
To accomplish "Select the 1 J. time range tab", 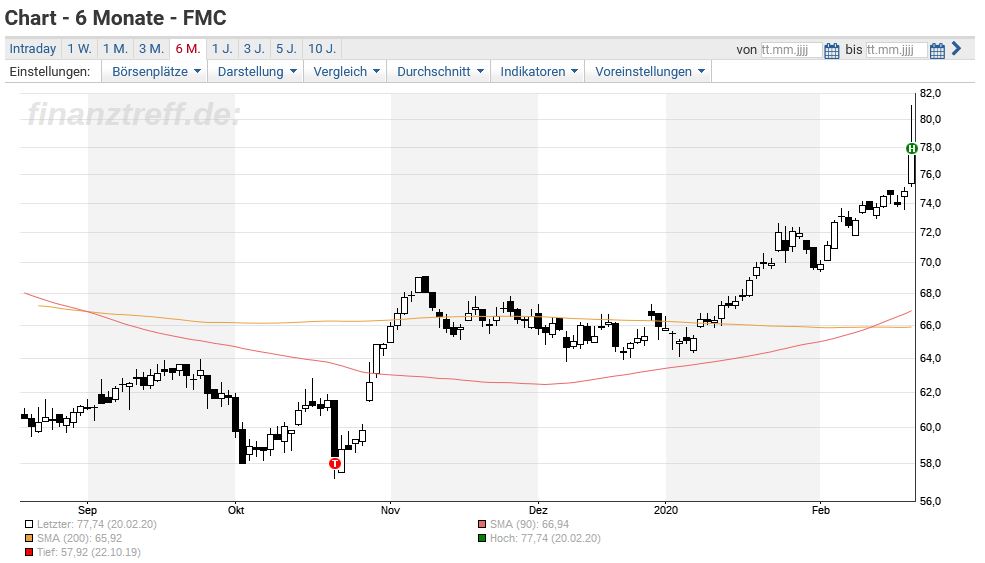I will click(222, 49).
